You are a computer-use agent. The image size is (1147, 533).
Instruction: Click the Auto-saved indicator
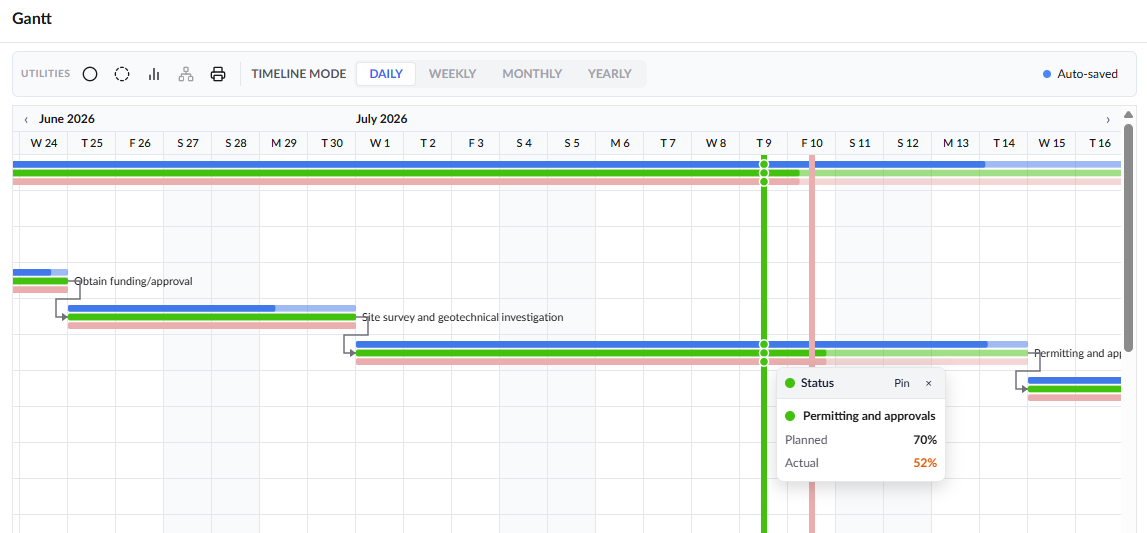coord(1080,74)
